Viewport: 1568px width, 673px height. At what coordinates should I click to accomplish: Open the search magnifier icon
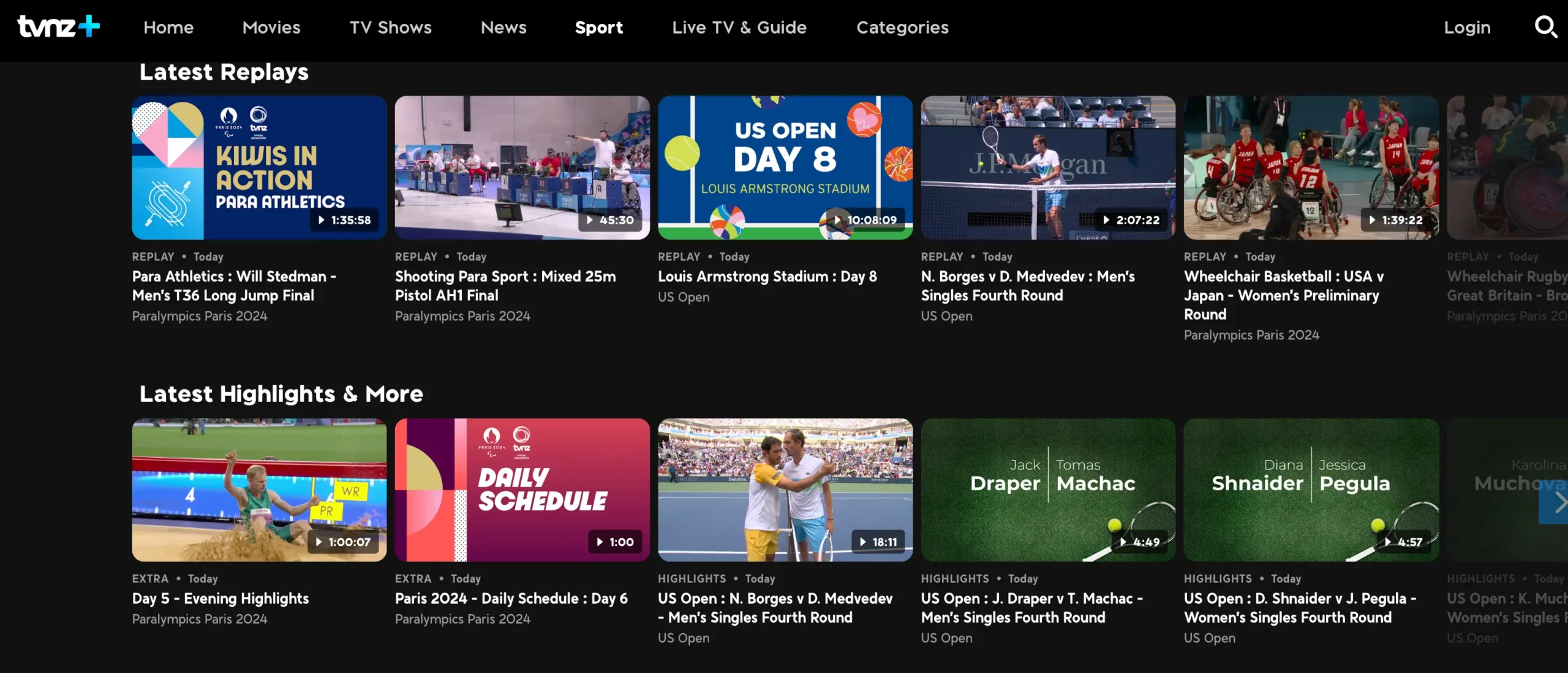pyautogui.click(x=1545, y=27)
